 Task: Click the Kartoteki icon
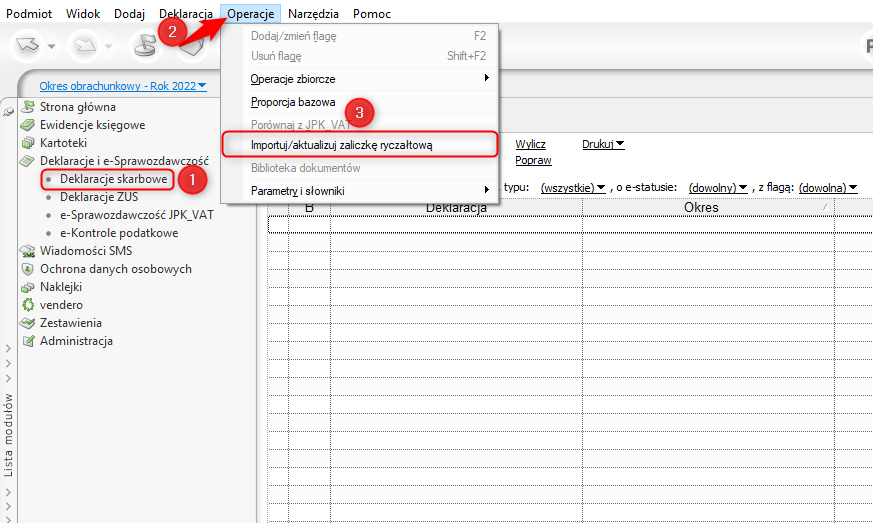click(28, 143)
